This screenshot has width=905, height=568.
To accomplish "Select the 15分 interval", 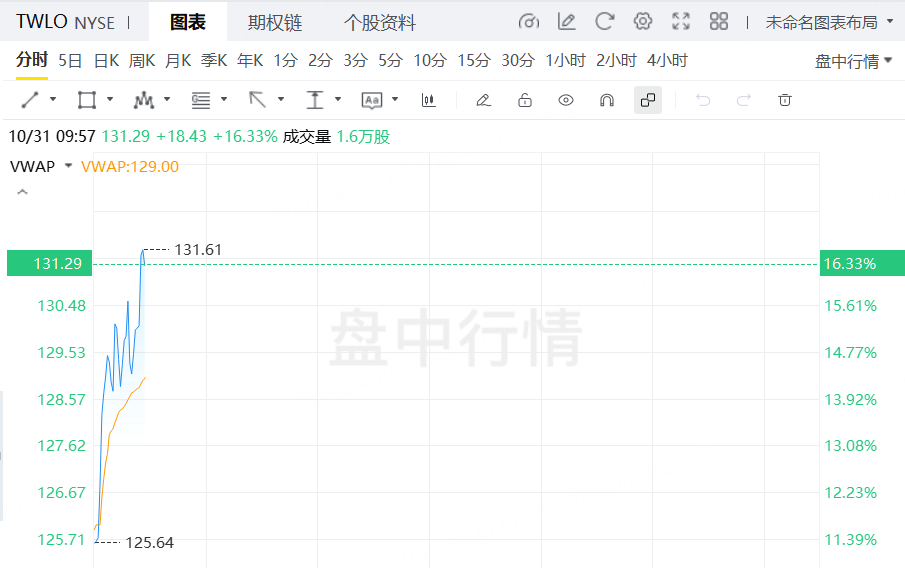I will 474,60.
